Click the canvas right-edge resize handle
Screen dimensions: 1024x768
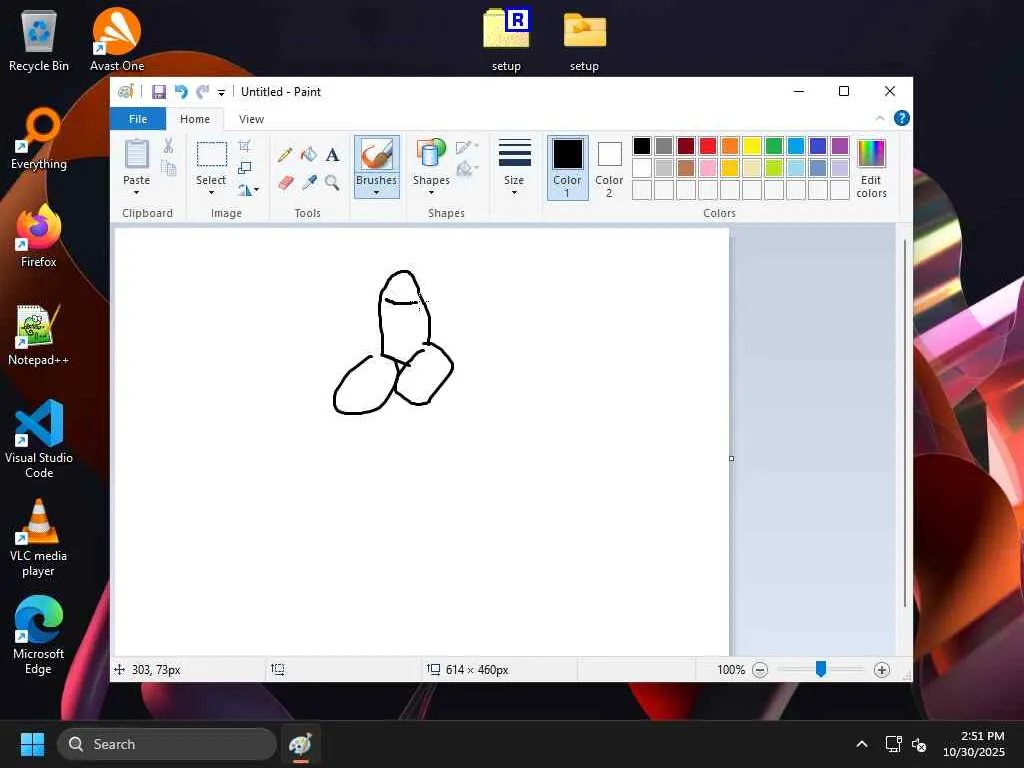pyautogui.click(x=731, y=458)
